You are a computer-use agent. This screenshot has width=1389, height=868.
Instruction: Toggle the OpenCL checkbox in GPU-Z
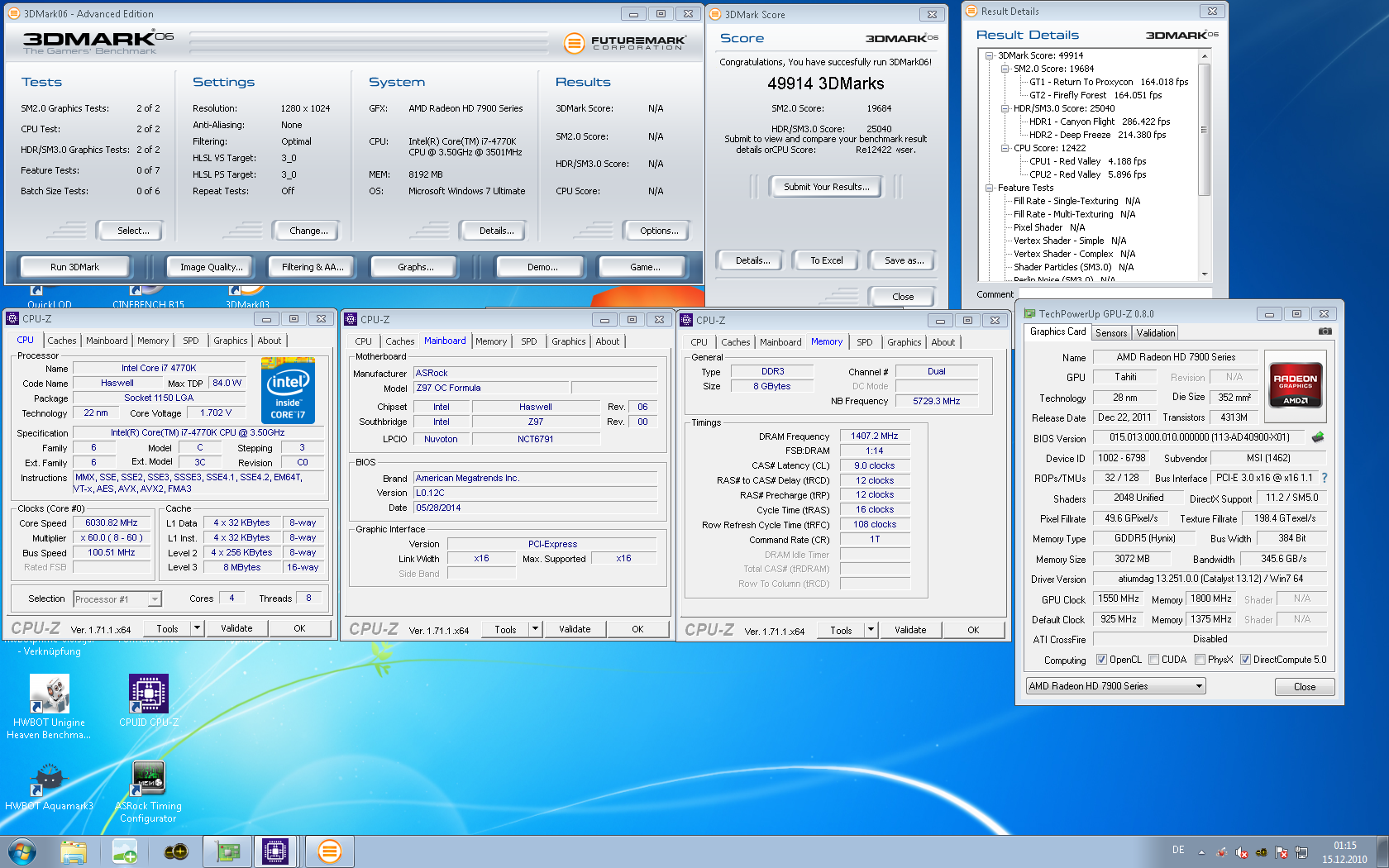1101,660
